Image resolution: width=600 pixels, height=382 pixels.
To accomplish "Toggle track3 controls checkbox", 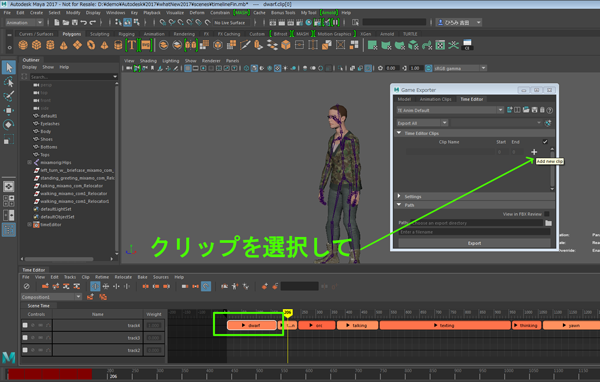I will (x=25, y=338).
